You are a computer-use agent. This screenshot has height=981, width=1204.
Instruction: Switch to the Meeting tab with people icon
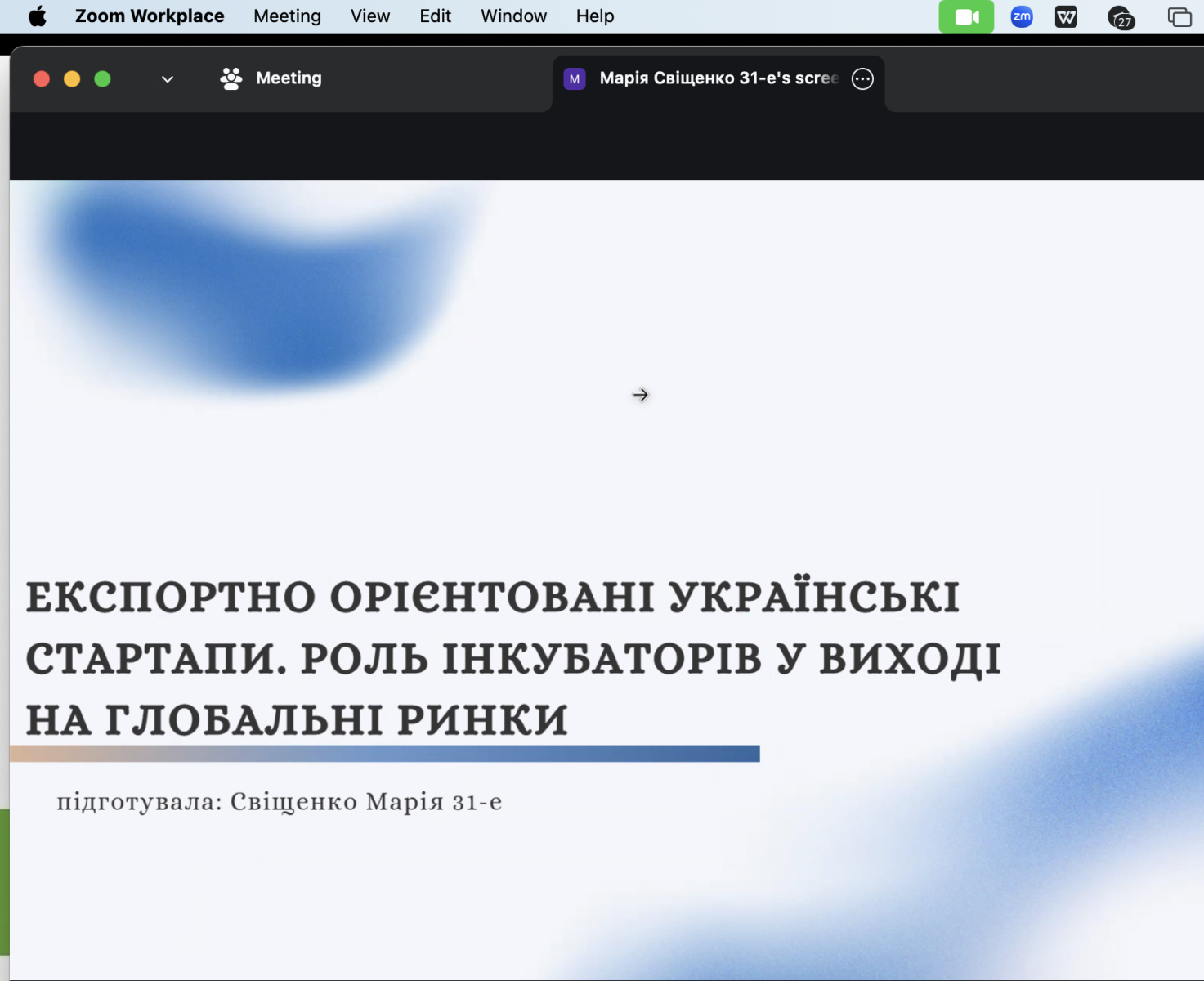[271, 78]
